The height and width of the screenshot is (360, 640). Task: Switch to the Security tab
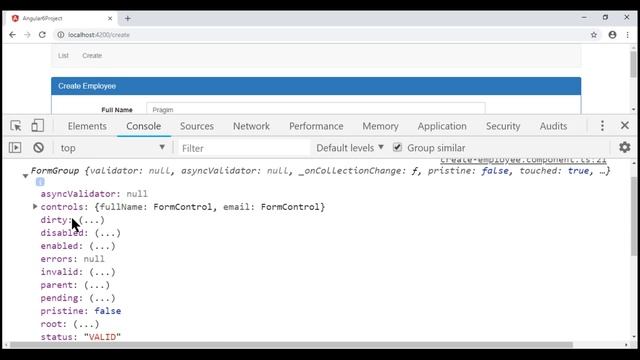point(503,126)
